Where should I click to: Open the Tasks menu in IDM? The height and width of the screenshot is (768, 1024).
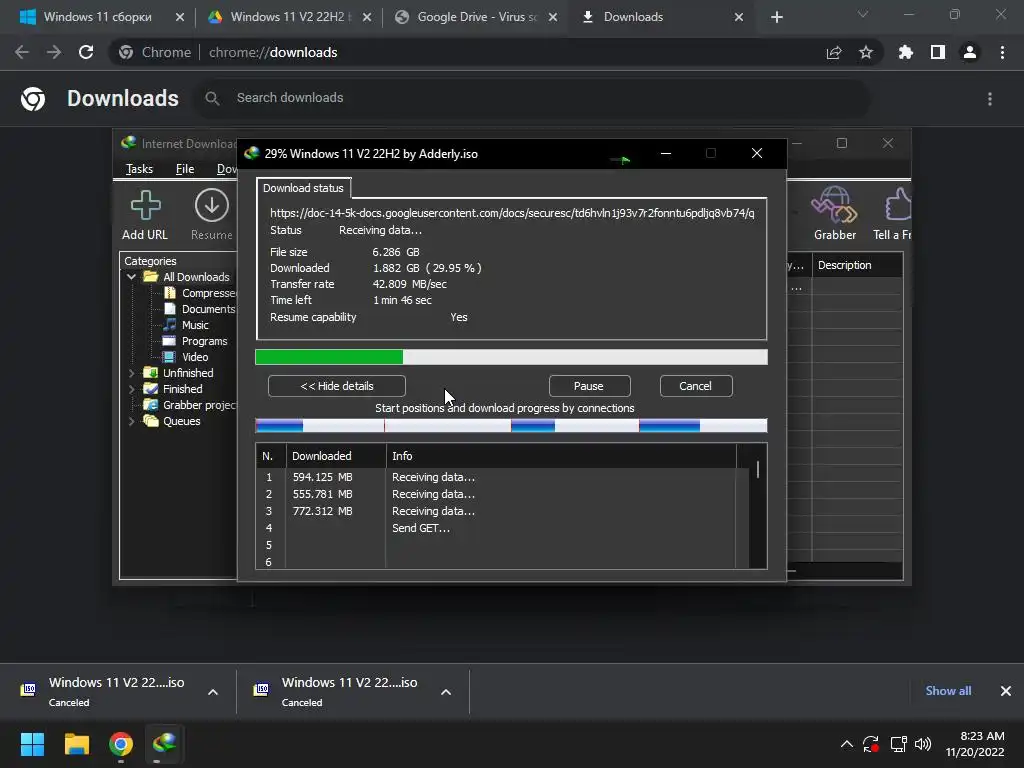pyautogui.click(x=139, y=169)
